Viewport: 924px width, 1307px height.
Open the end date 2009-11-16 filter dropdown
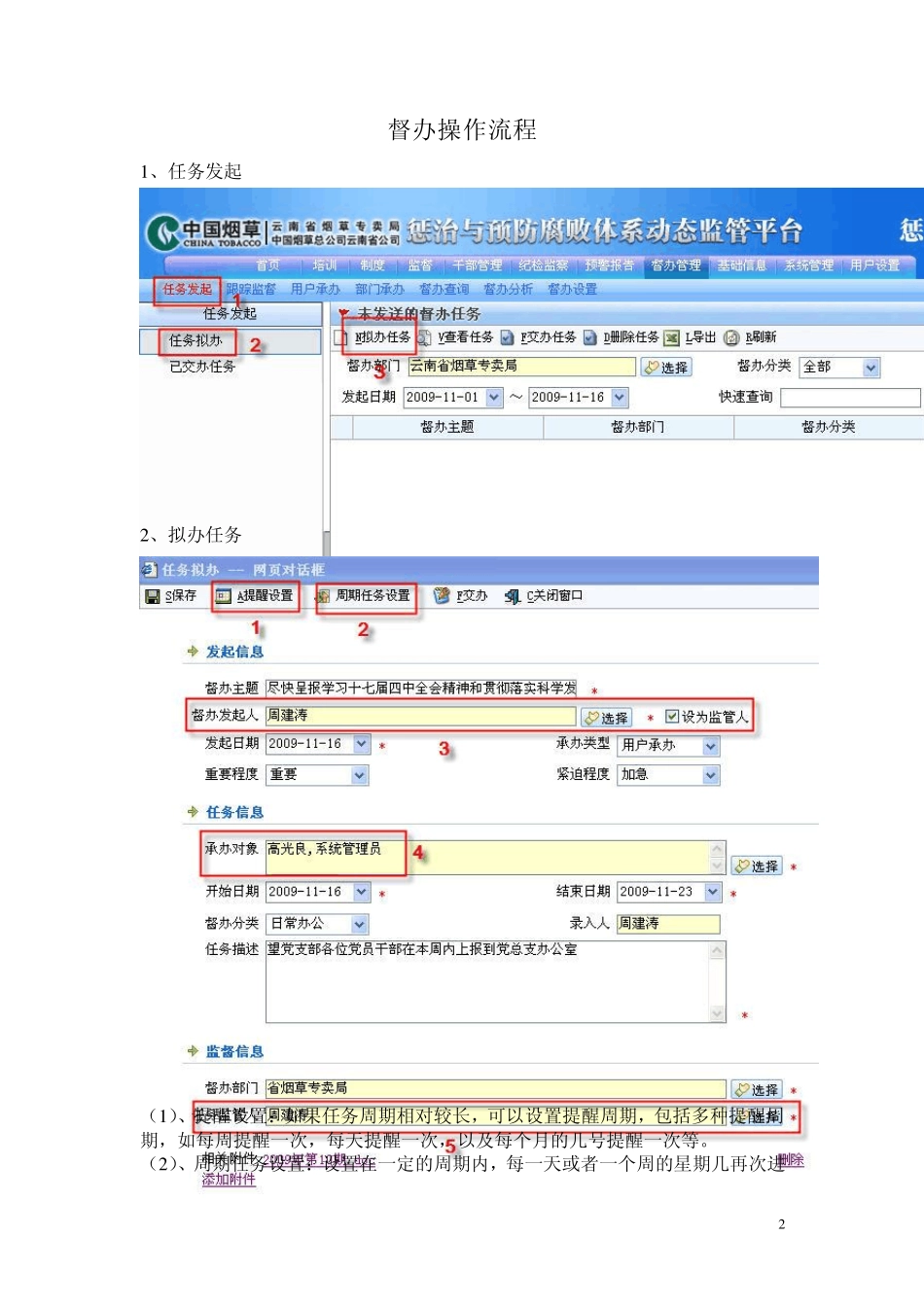click(x=620, y=397)
